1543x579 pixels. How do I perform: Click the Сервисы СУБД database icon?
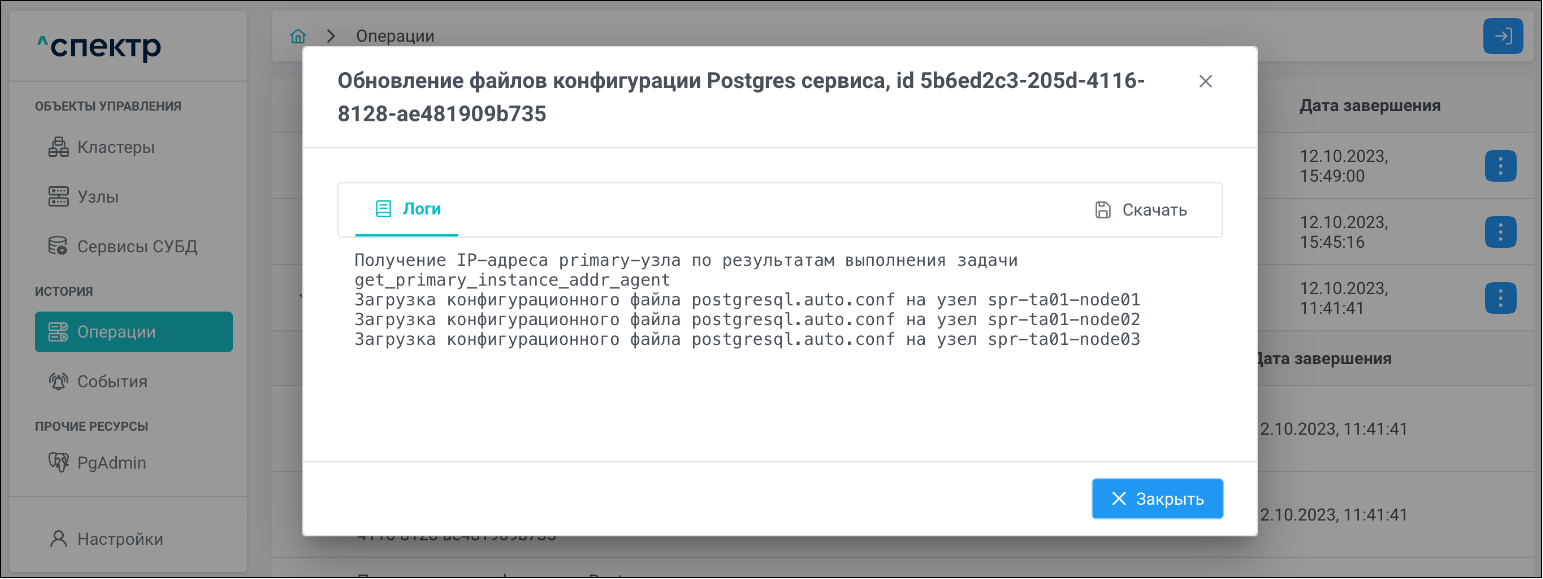tap(59, 246)
